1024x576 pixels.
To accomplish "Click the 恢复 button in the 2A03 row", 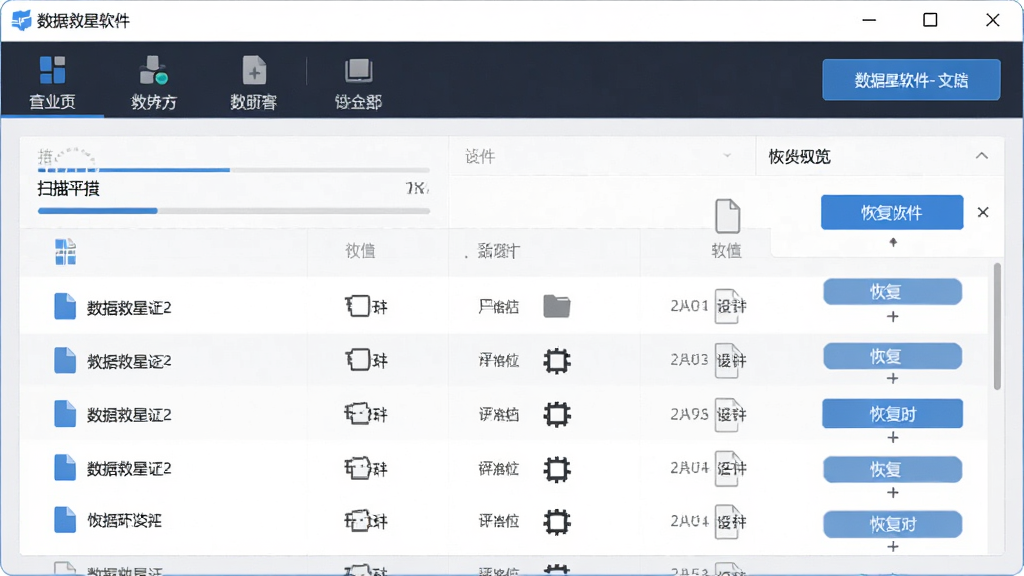I will pyautogui.click(x=892, y=356).
